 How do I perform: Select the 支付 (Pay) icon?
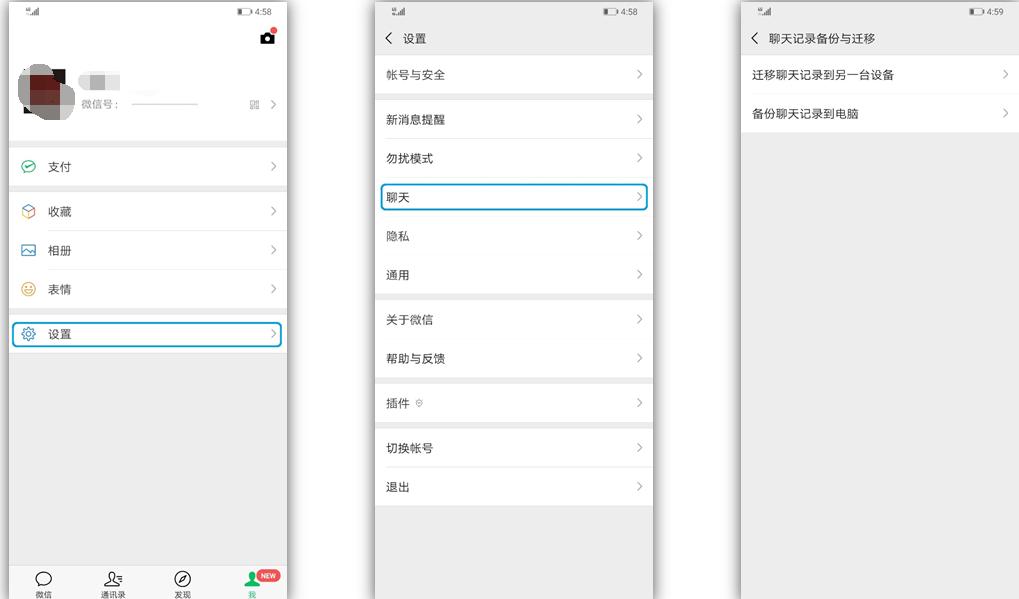29,166
